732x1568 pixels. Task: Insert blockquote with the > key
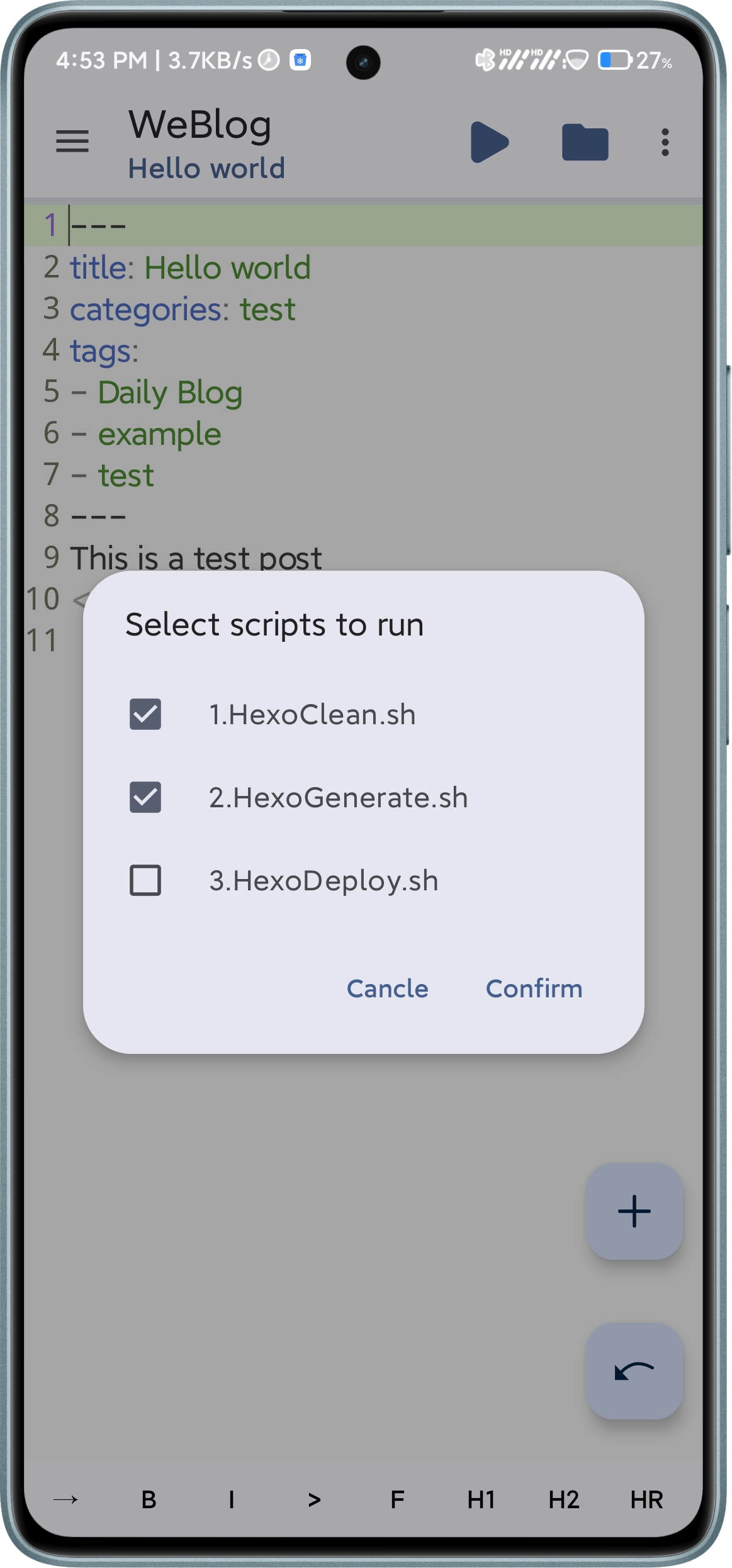(x=314, y=1500)
